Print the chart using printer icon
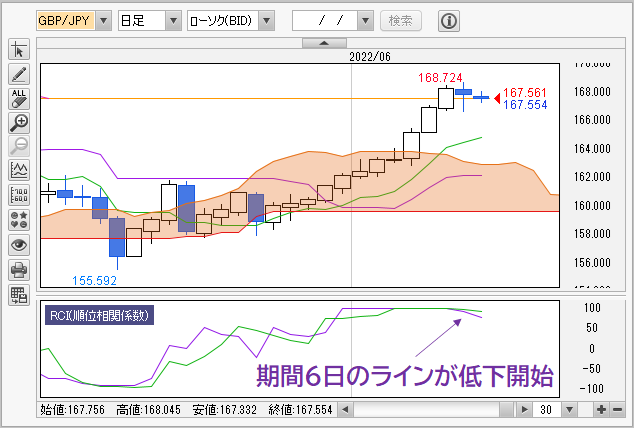This screenshot has height=428, width=634. click(19, 270)
